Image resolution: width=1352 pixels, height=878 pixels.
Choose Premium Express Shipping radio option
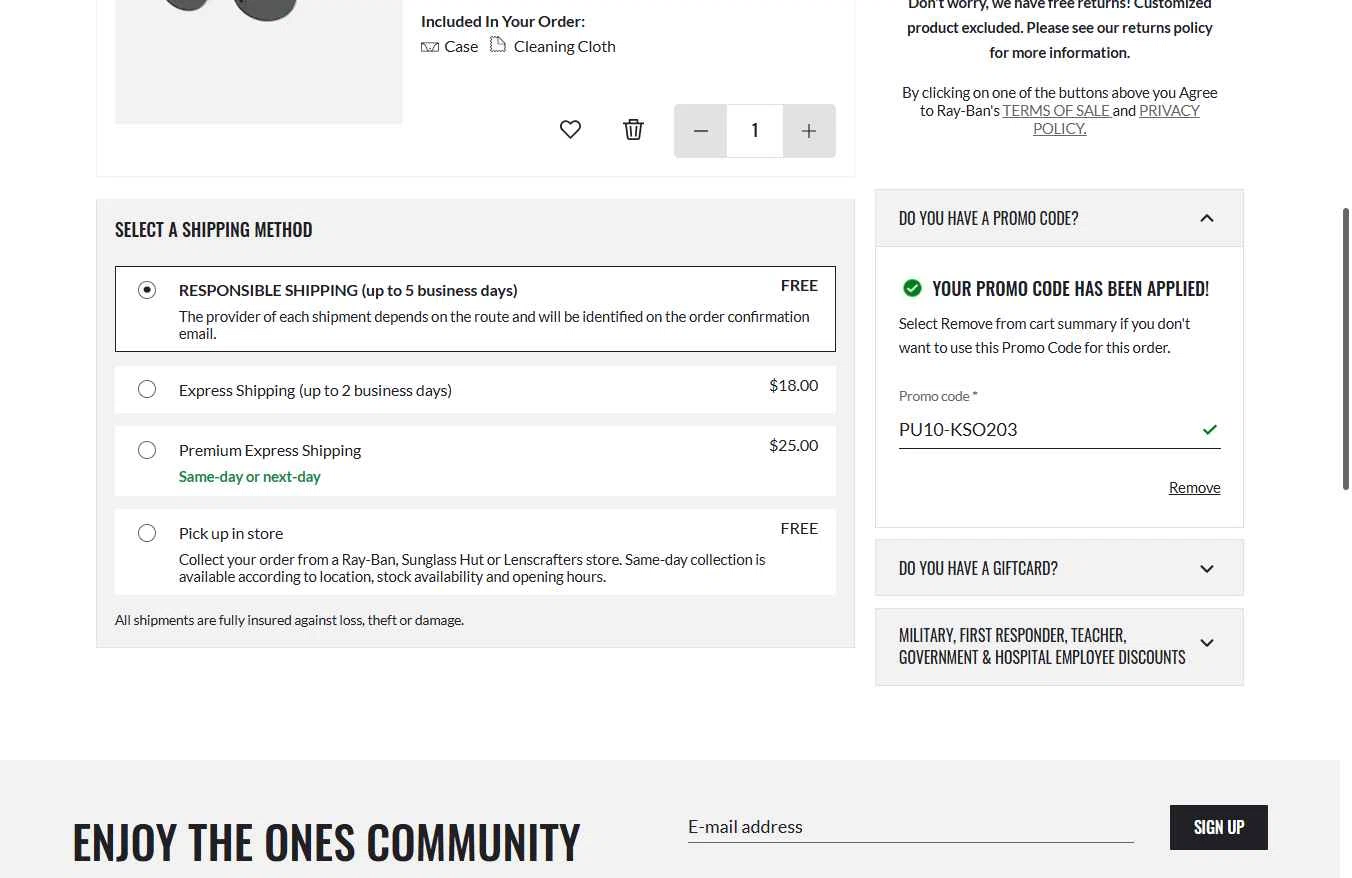[147, 450]
